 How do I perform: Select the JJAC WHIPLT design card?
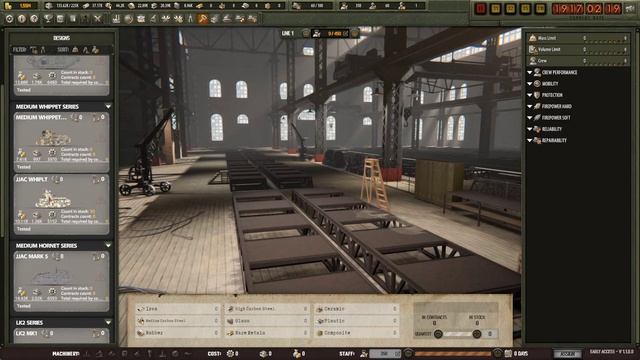tap(62, 204)
